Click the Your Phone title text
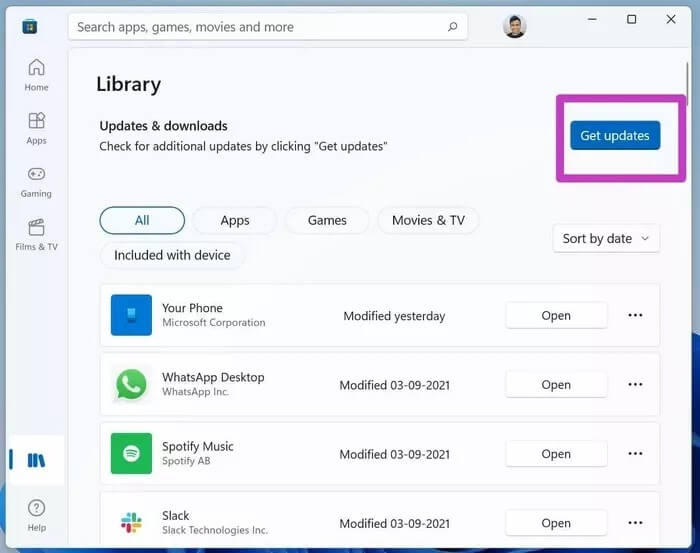The height and width of the screenshot is (553, 700). point(192,308)
